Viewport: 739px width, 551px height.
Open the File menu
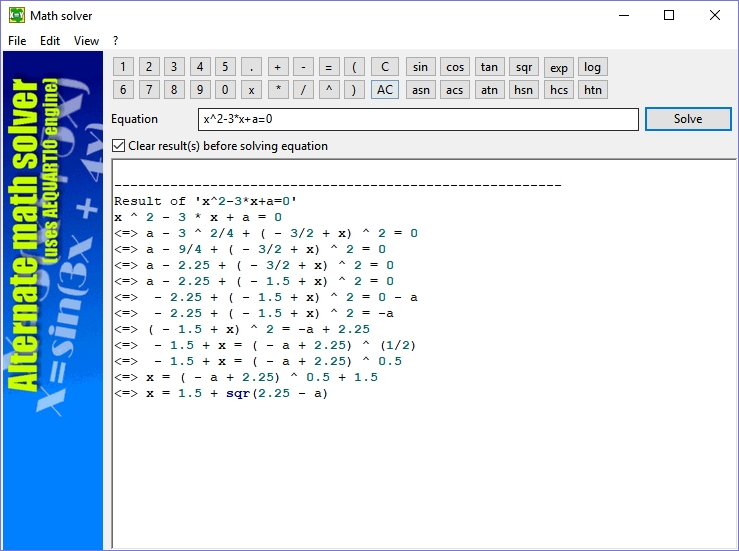[17, 41]
